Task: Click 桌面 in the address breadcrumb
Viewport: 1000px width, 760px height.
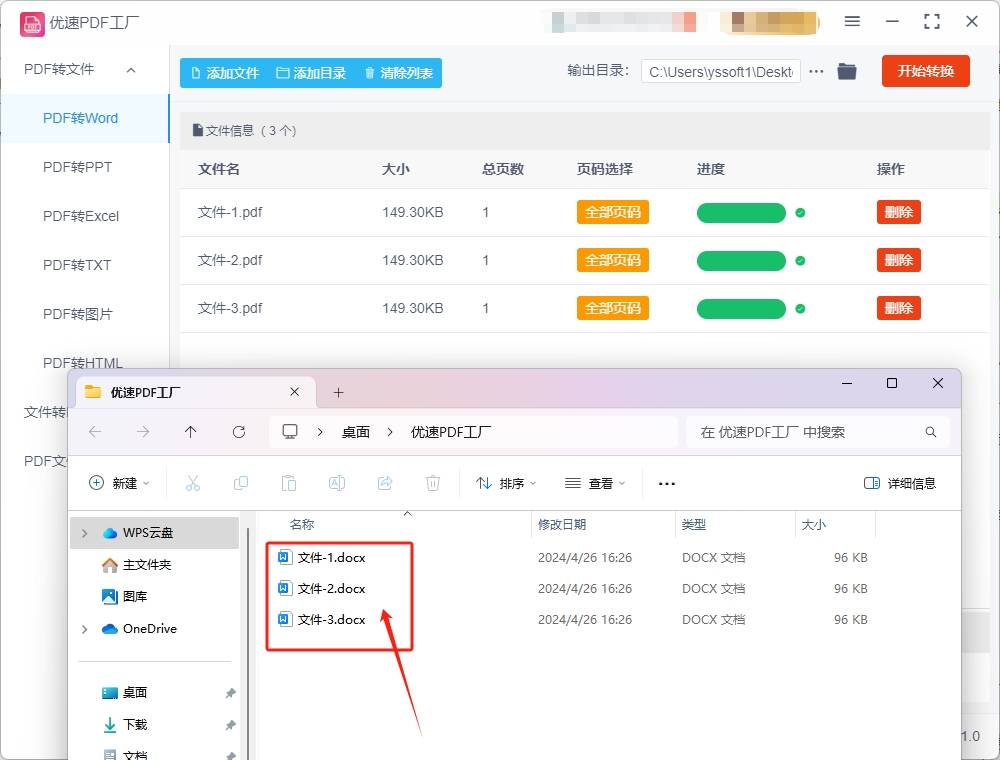Action: (x=356, y=432)
